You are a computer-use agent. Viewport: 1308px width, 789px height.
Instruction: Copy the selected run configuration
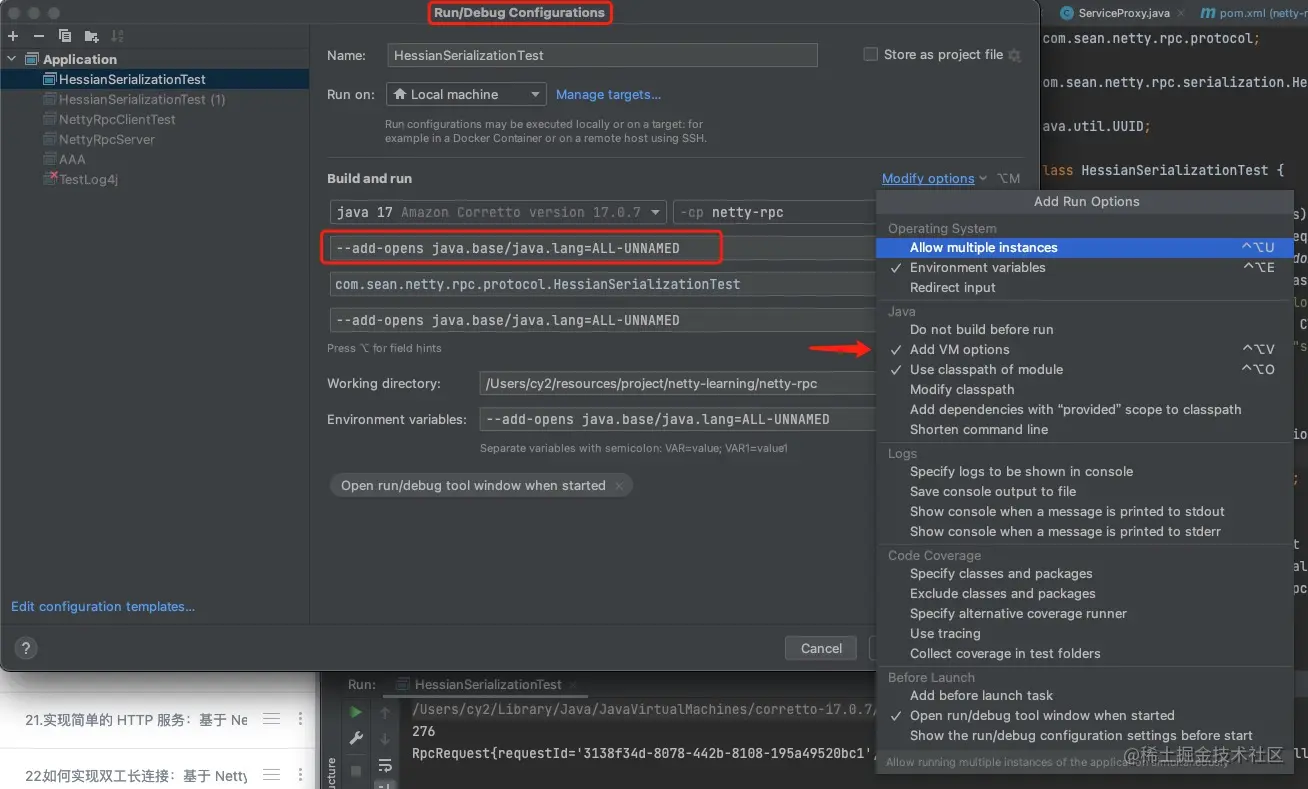coord(65,36)
